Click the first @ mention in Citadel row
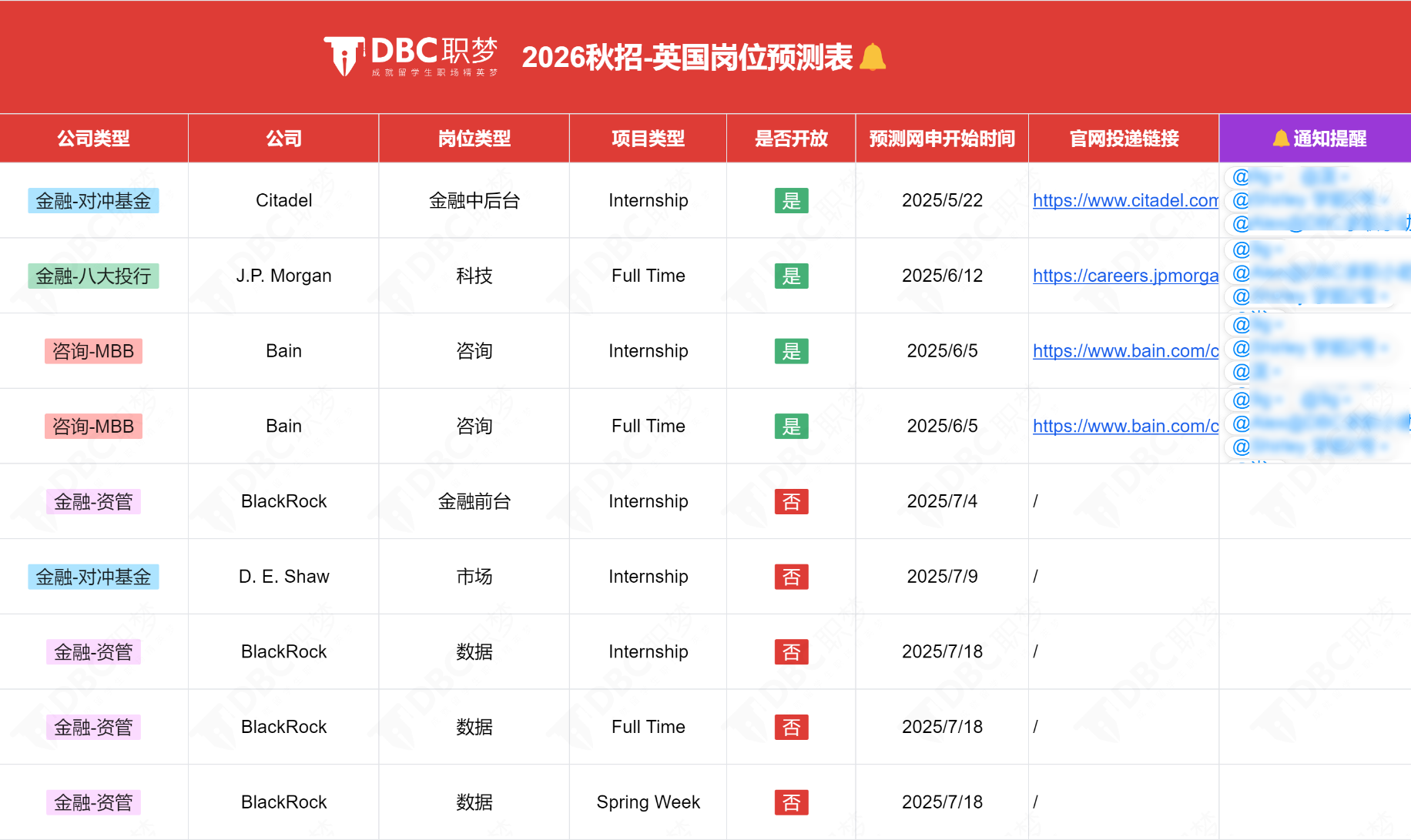Image resolution: width=1411 pixels, height=840 pixels. 1258,177
